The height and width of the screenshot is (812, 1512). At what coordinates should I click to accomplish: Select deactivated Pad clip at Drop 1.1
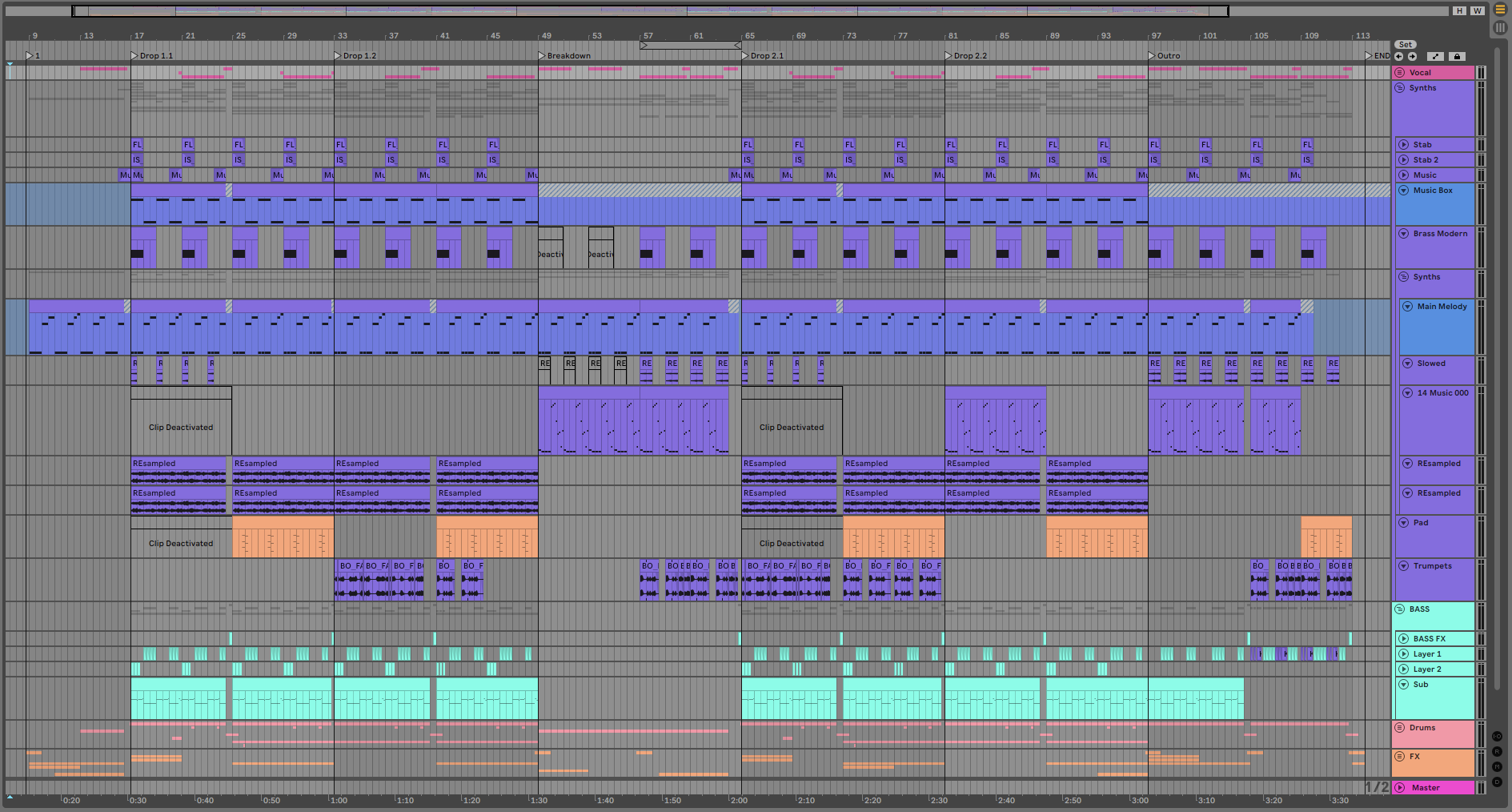(x=181, y=538)
